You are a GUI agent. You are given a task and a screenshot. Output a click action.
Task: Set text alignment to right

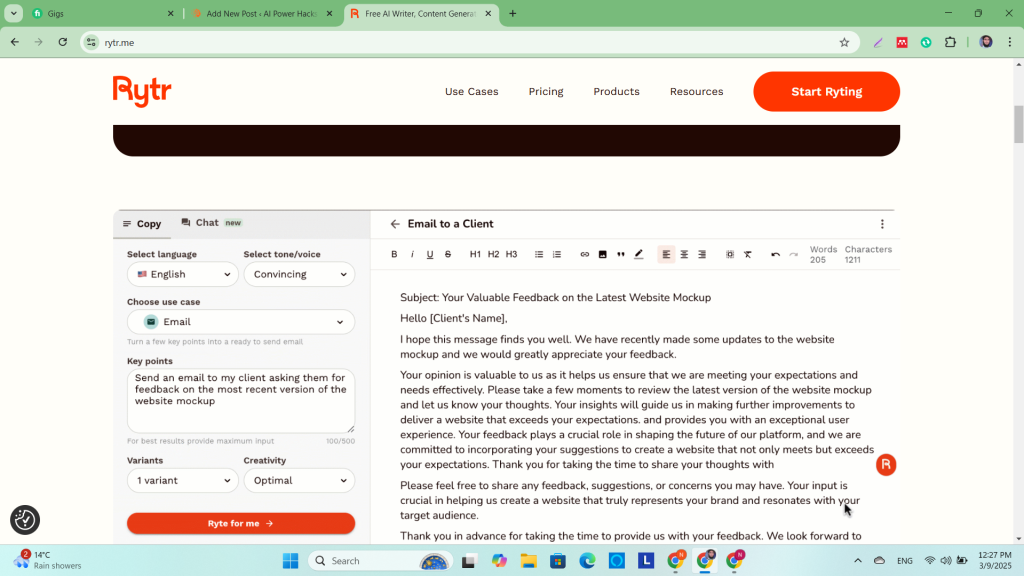click(702, 255)
